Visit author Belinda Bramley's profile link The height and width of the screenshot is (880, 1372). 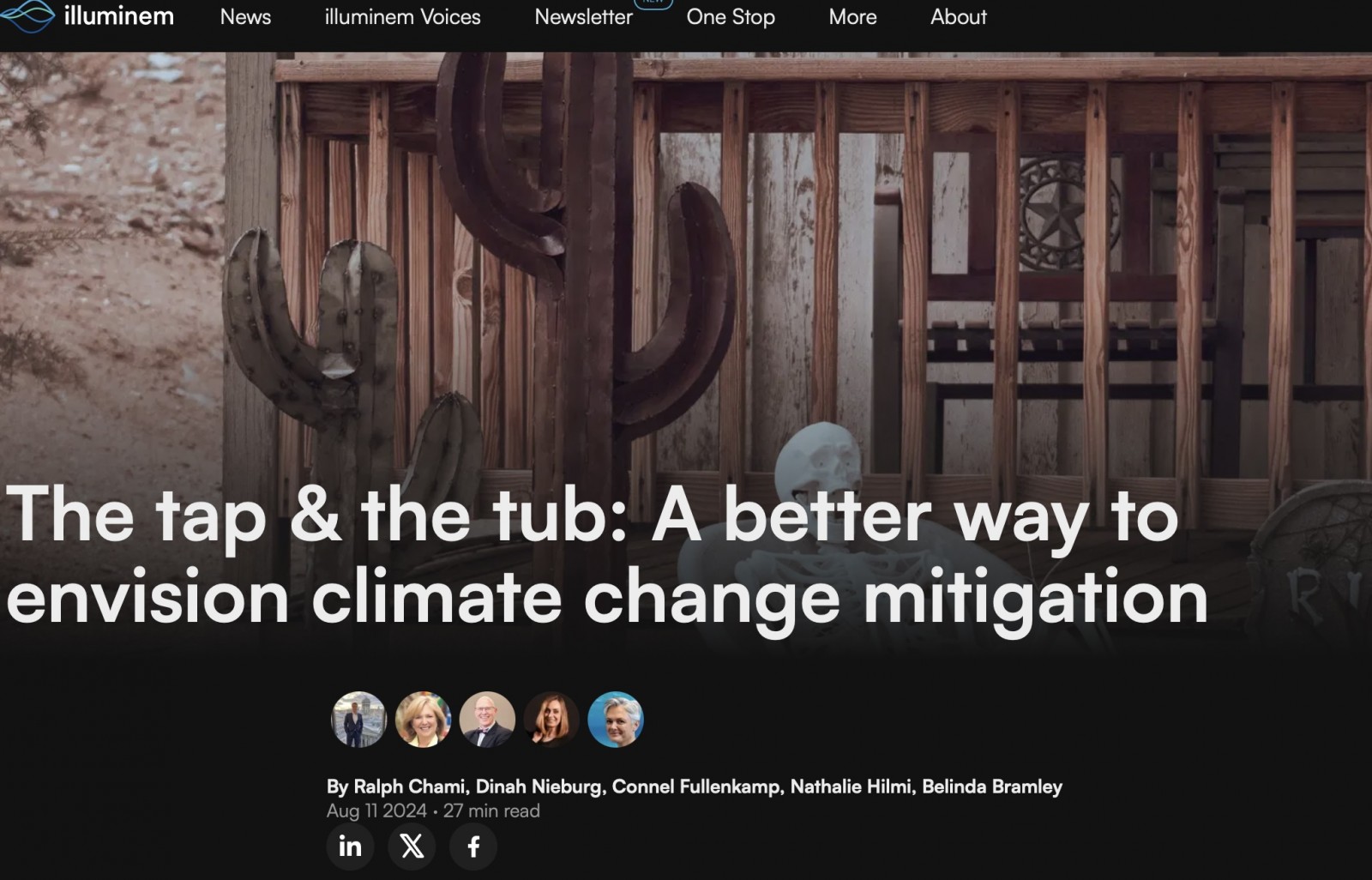point(992,787)
